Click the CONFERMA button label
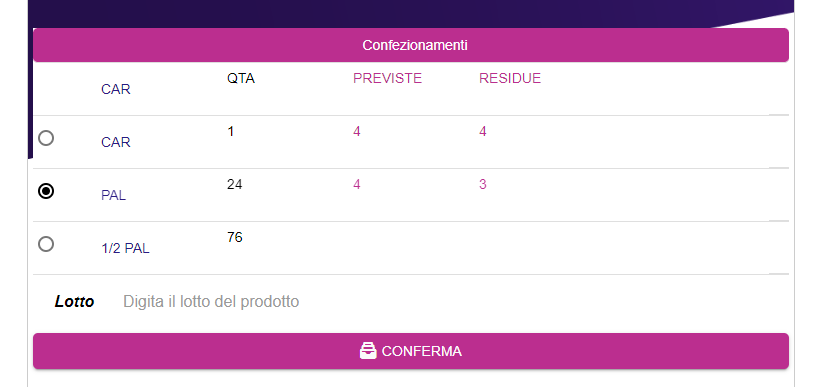This screenshot has width=813, height=387. pos(422,351)
